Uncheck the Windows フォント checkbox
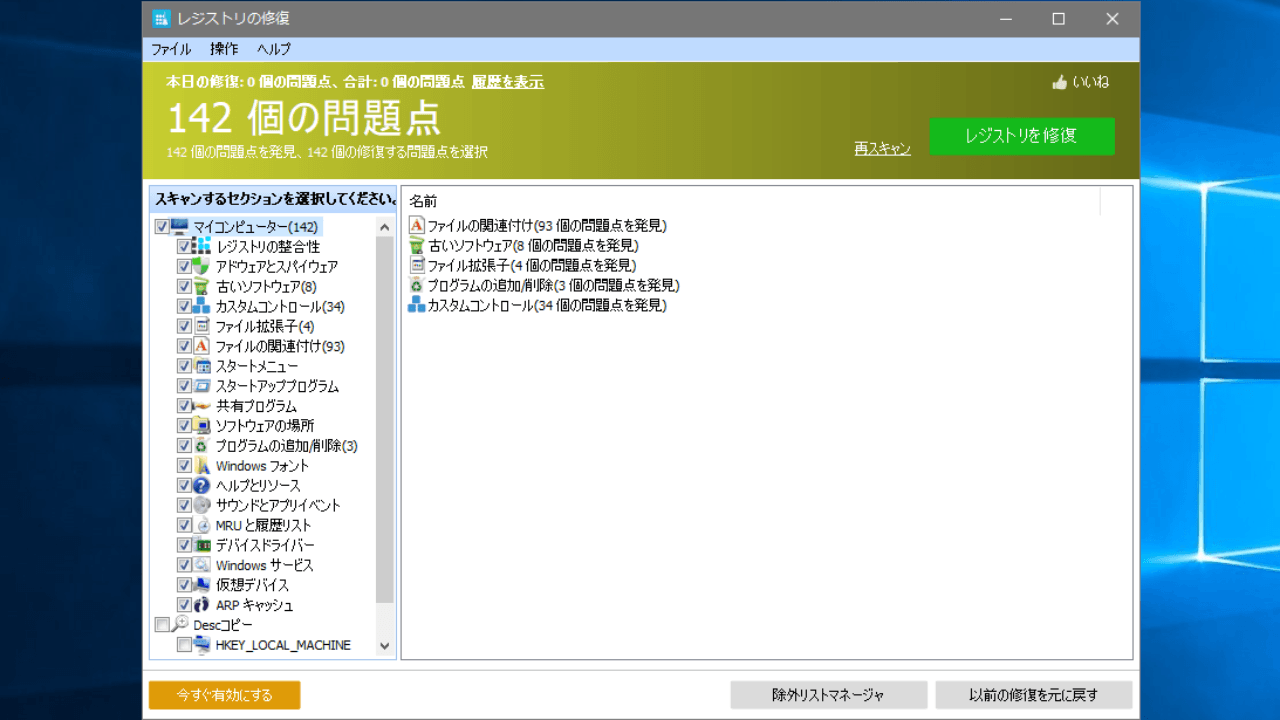The height and width of the screenshot is (720, 1280). tap(184, 466)
